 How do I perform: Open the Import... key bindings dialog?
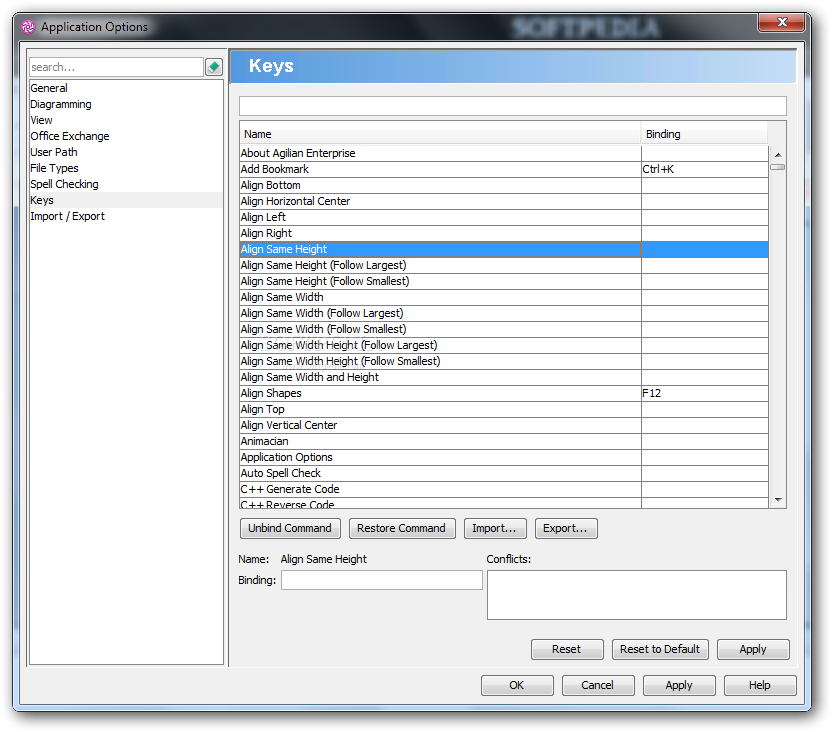click(x=495, y=528)
